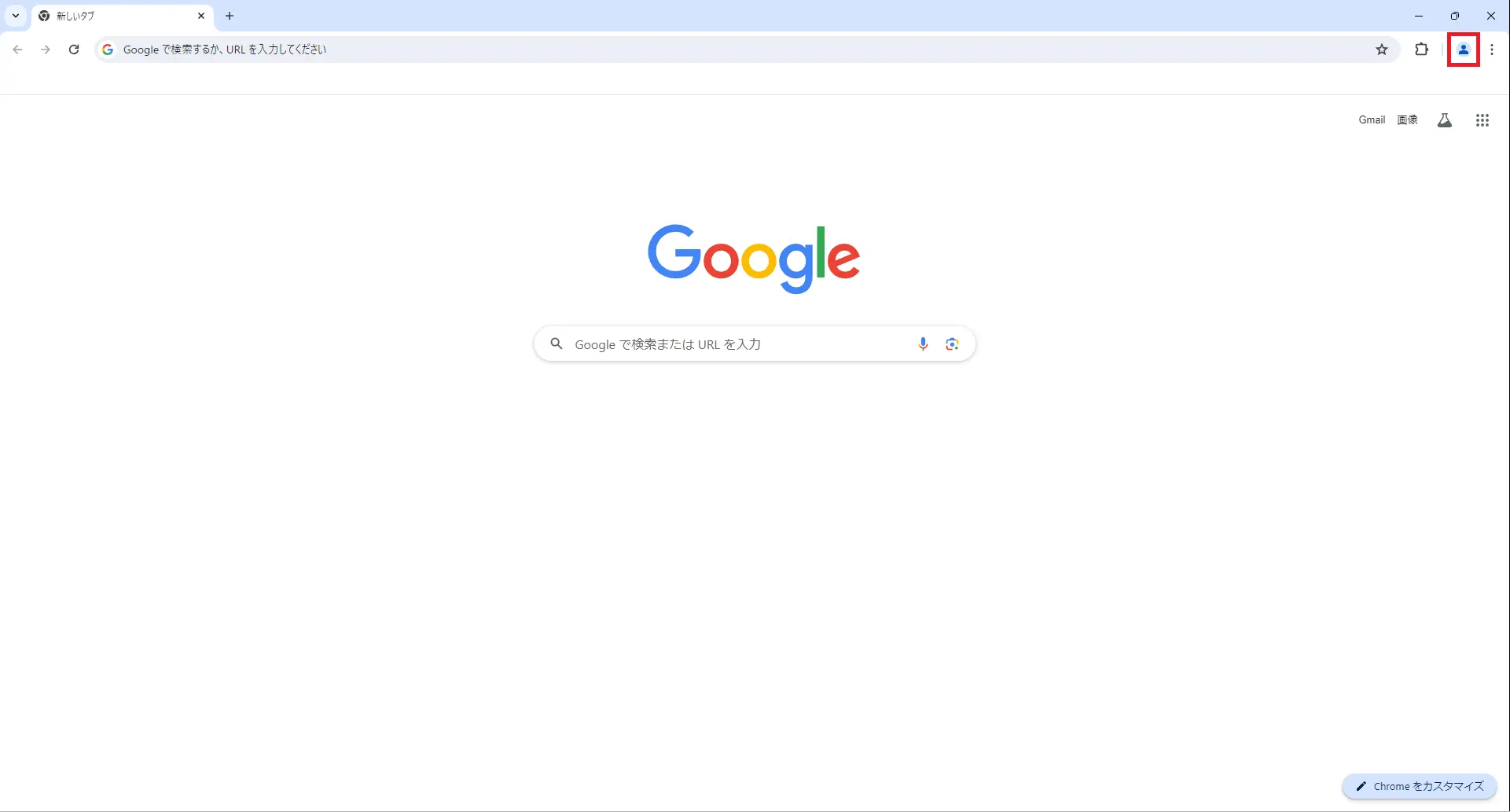
Task: Click the magnifier icon in the search box
Action: click(557, 344)
